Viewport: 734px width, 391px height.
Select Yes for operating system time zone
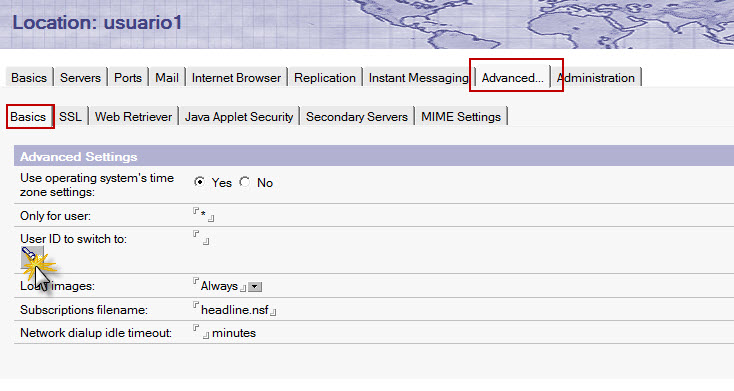tap(199, 182)
